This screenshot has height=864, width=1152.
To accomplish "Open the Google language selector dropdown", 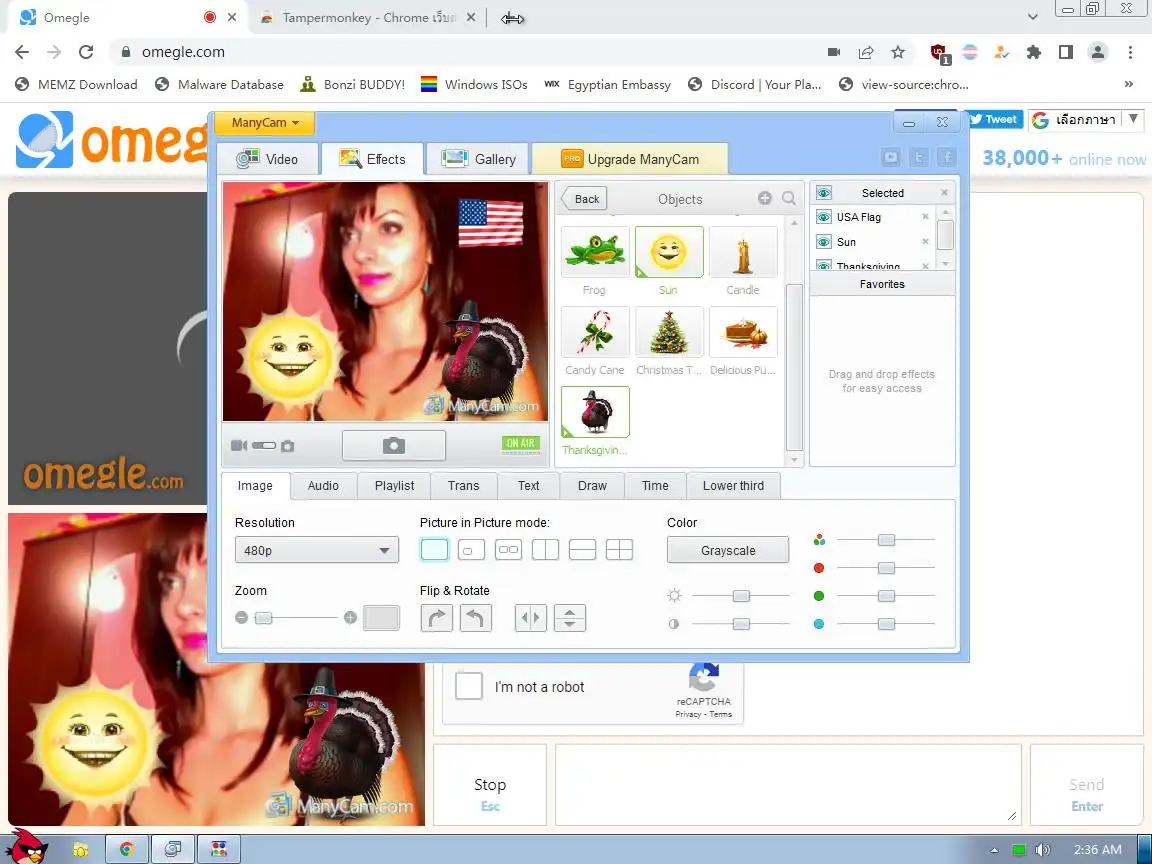I will click(1087, 119).
